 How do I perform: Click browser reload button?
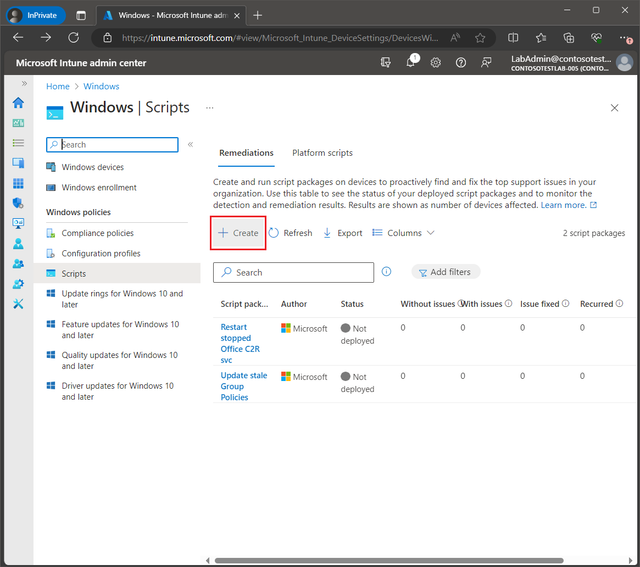click(x=73, y=38)
